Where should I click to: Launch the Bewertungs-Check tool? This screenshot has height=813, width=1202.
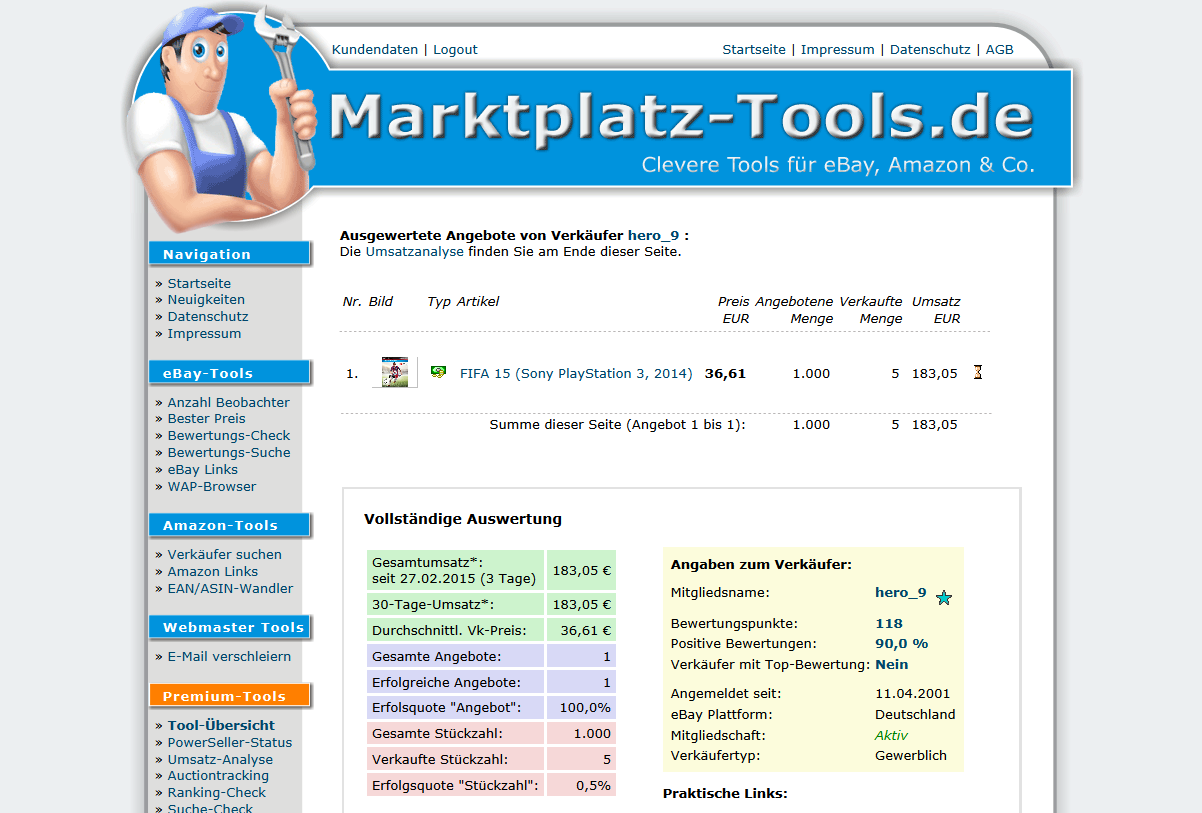229,436
